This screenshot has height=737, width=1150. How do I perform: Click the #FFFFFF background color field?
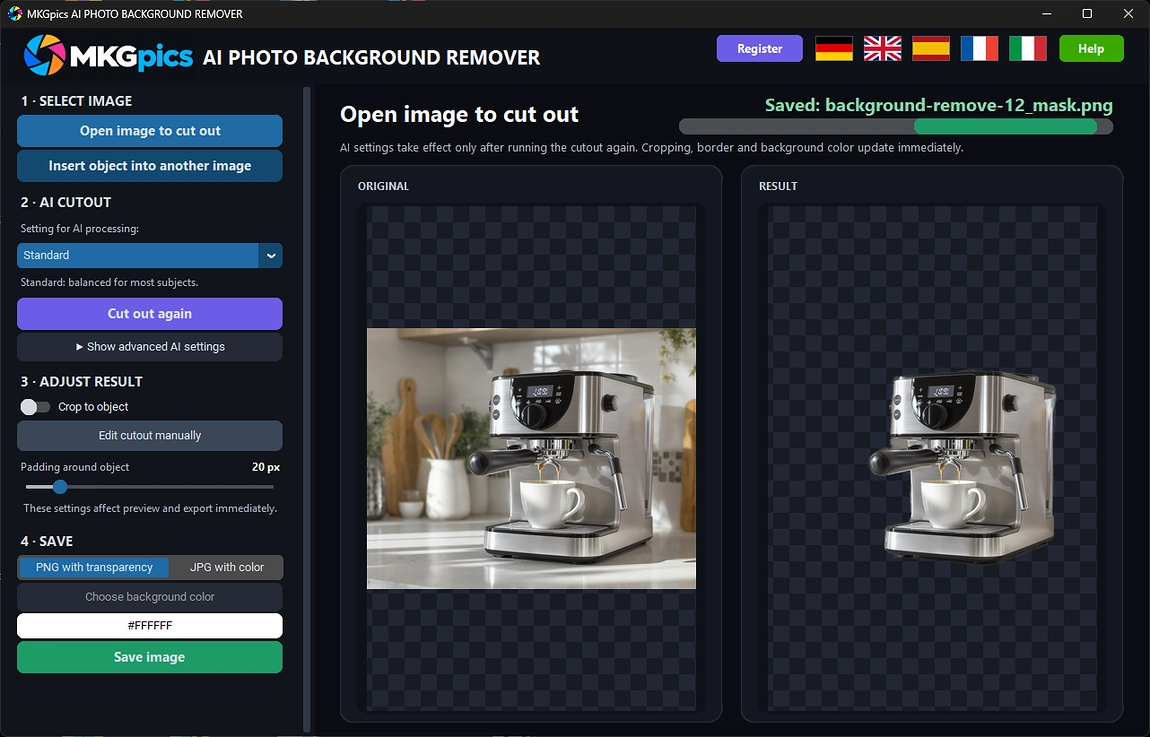pos(150,626)
